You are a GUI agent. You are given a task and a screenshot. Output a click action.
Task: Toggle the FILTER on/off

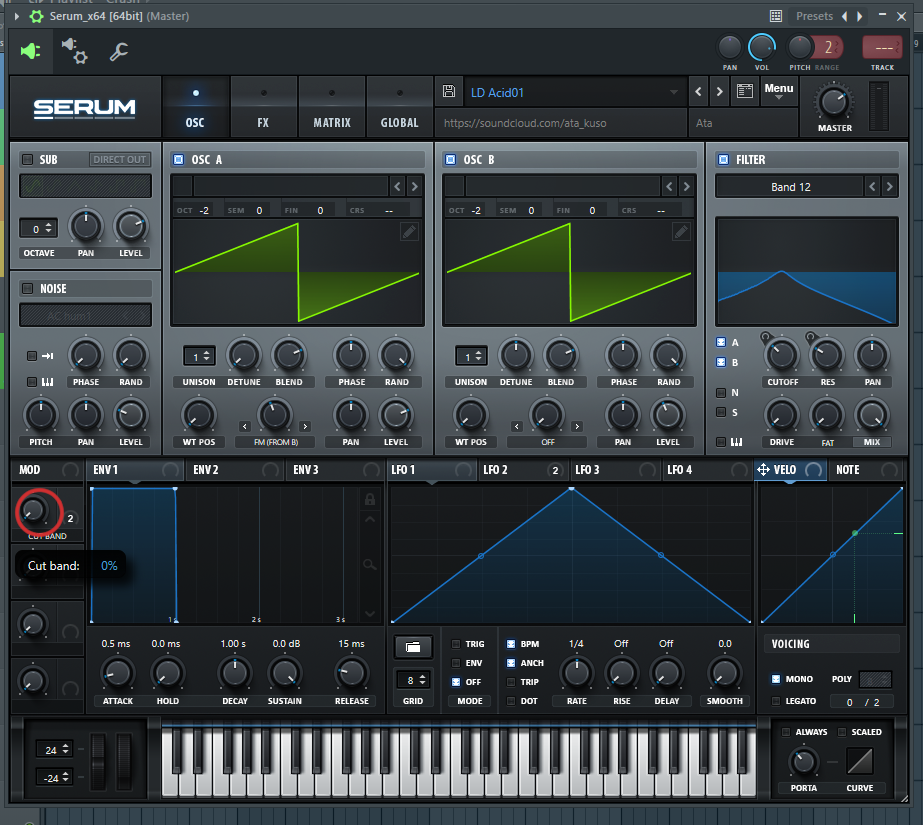point(723,159)
